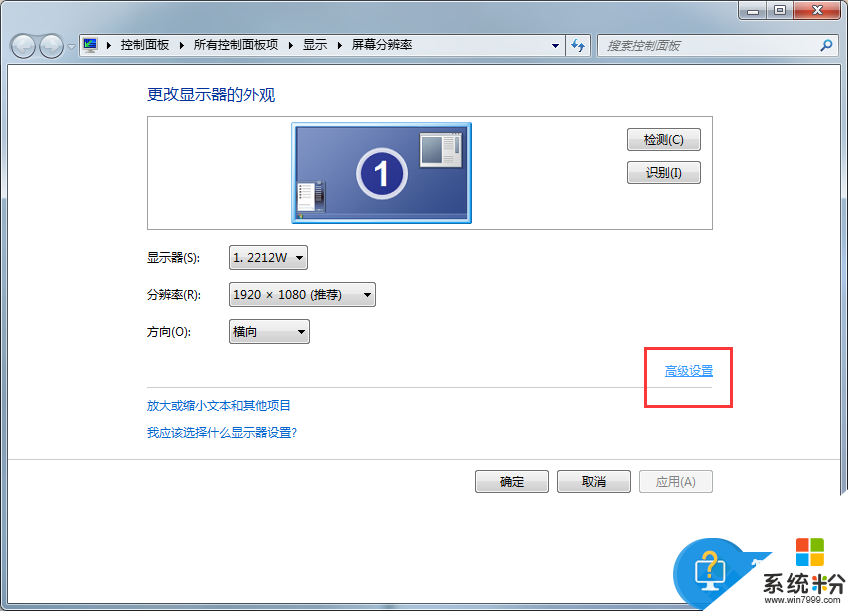Click the 取消 button
The height and width of the screenshot is (611, 848).
click(x=594, y=481)
